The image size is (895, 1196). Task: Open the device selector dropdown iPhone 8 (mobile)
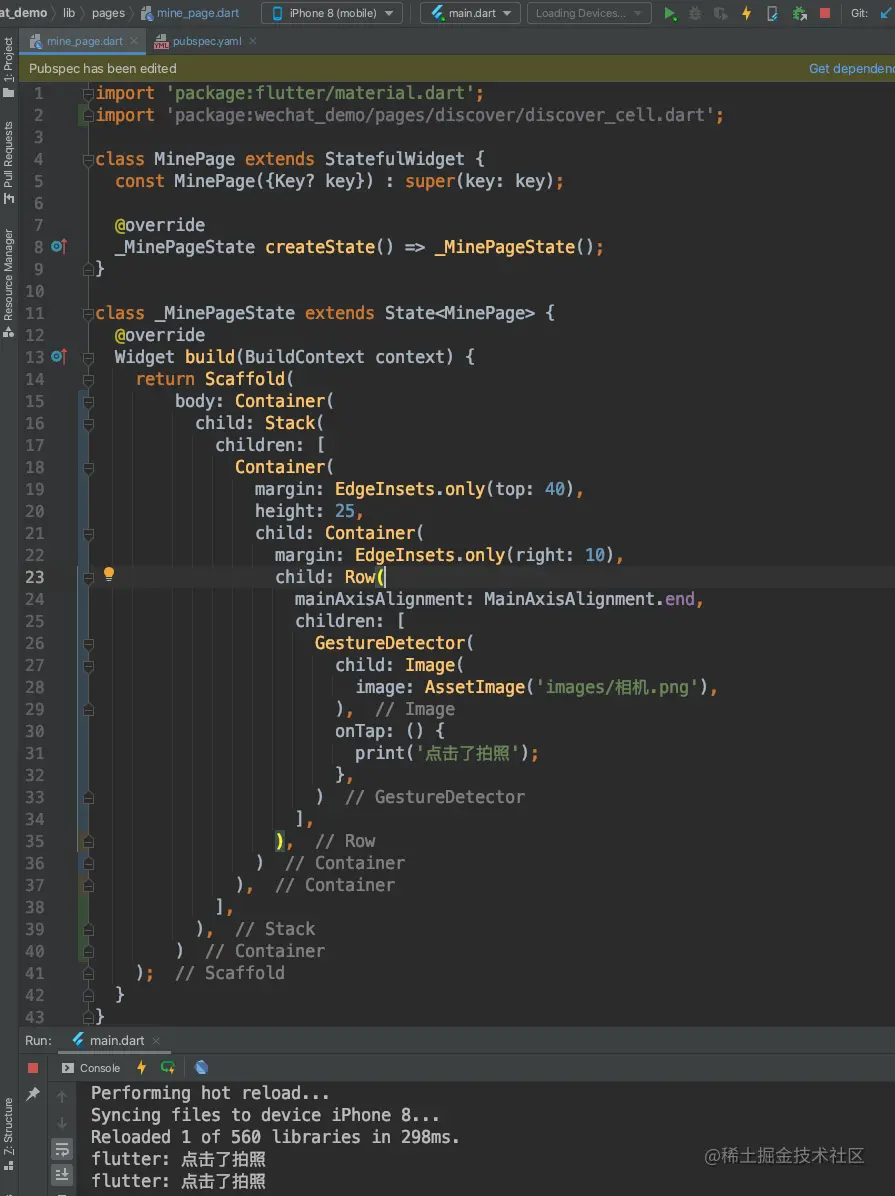(332, 13)
